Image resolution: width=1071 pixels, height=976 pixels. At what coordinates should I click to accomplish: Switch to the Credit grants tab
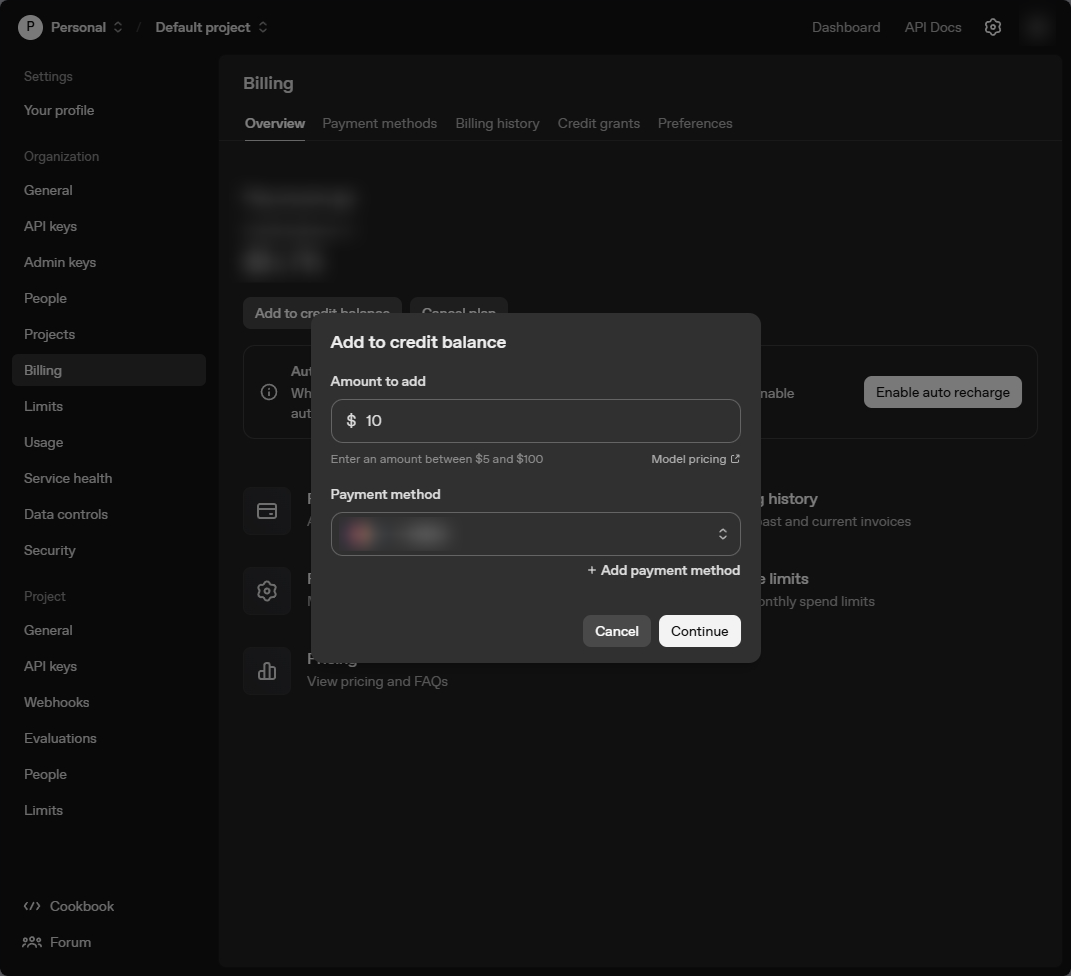pos(598,124)
